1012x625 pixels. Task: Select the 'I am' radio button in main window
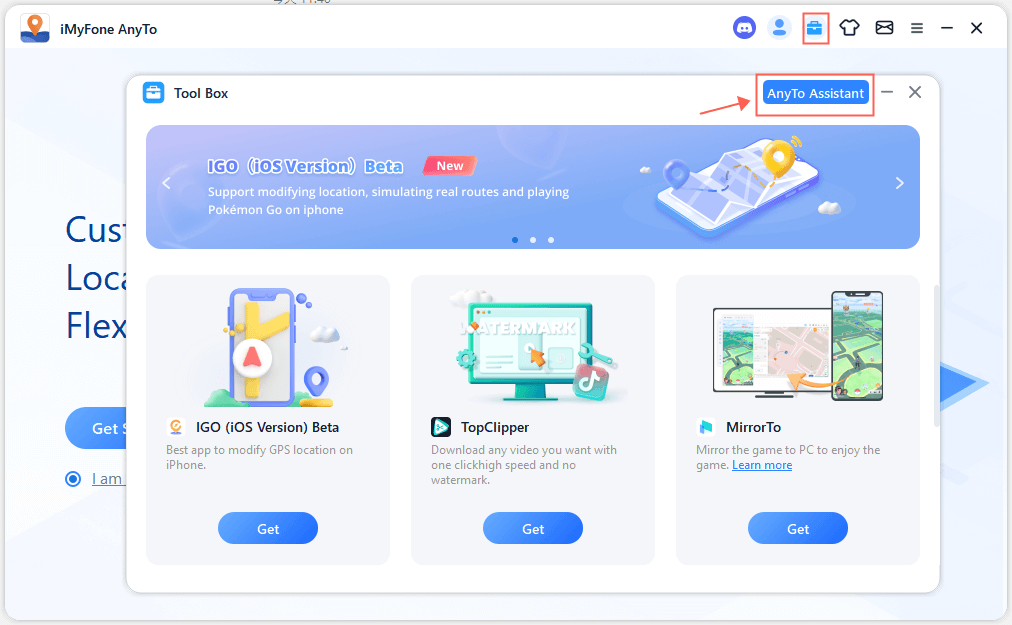click(73, 479)
